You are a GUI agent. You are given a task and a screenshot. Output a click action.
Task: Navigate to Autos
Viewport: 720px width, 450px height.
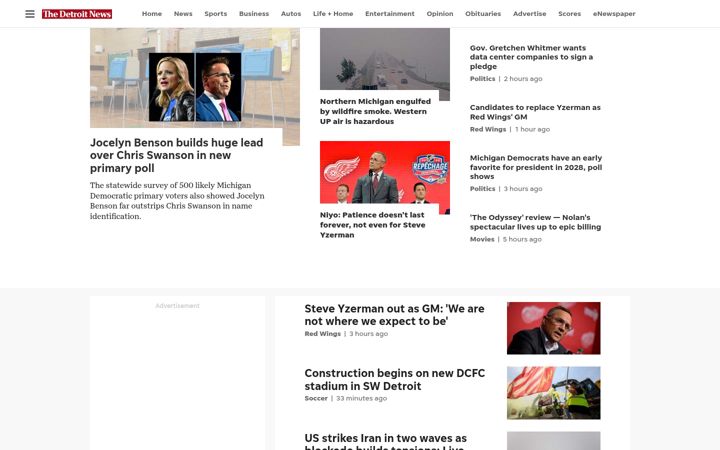(x=291, y=14)
